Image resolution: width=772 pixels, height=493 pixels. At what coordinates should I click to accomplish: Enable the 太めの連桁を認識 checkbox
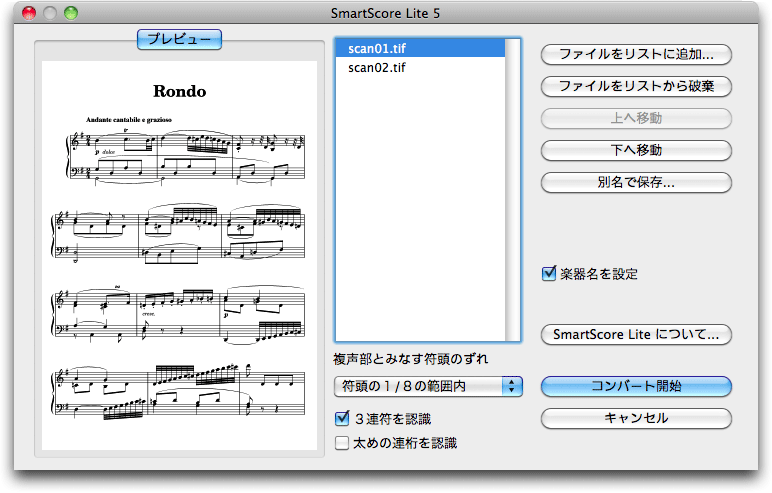[x=342, y=443]
